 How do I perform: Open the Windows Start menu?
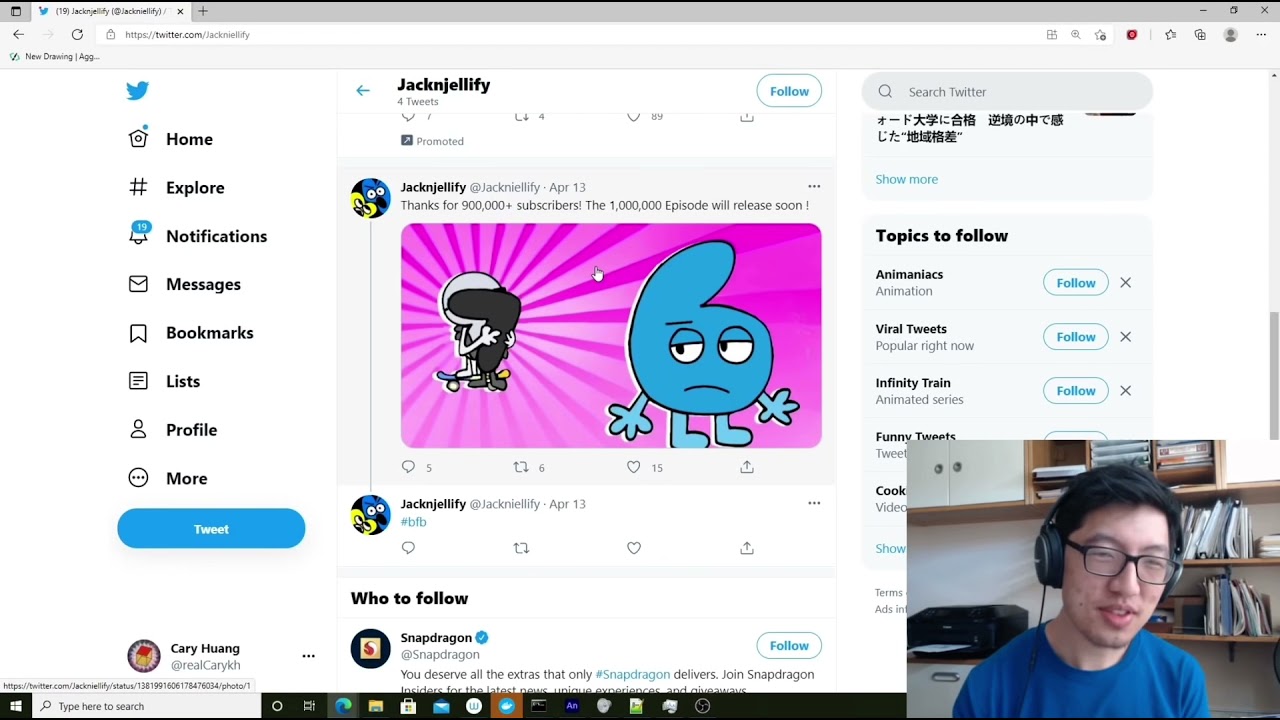point(16,706)
